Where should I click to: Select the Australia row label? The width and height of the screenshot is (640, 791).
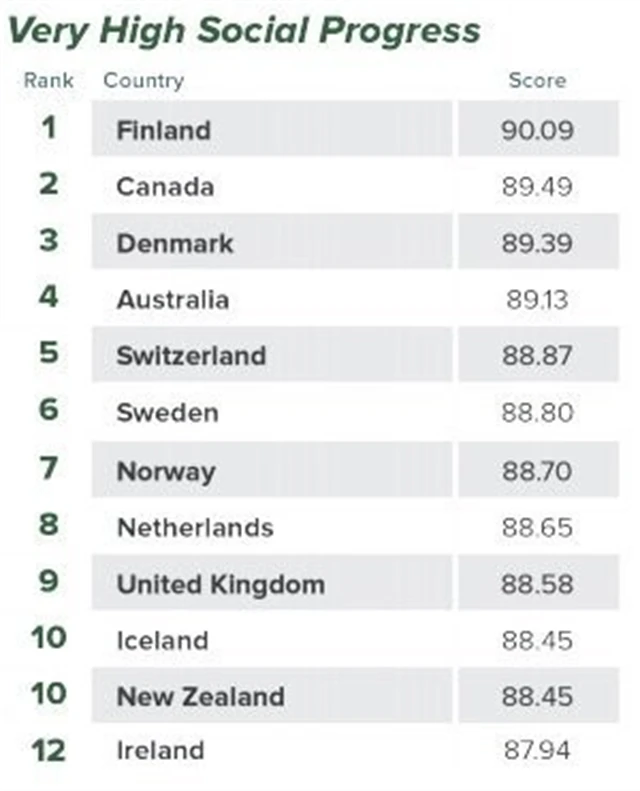[x=173, y=299]
